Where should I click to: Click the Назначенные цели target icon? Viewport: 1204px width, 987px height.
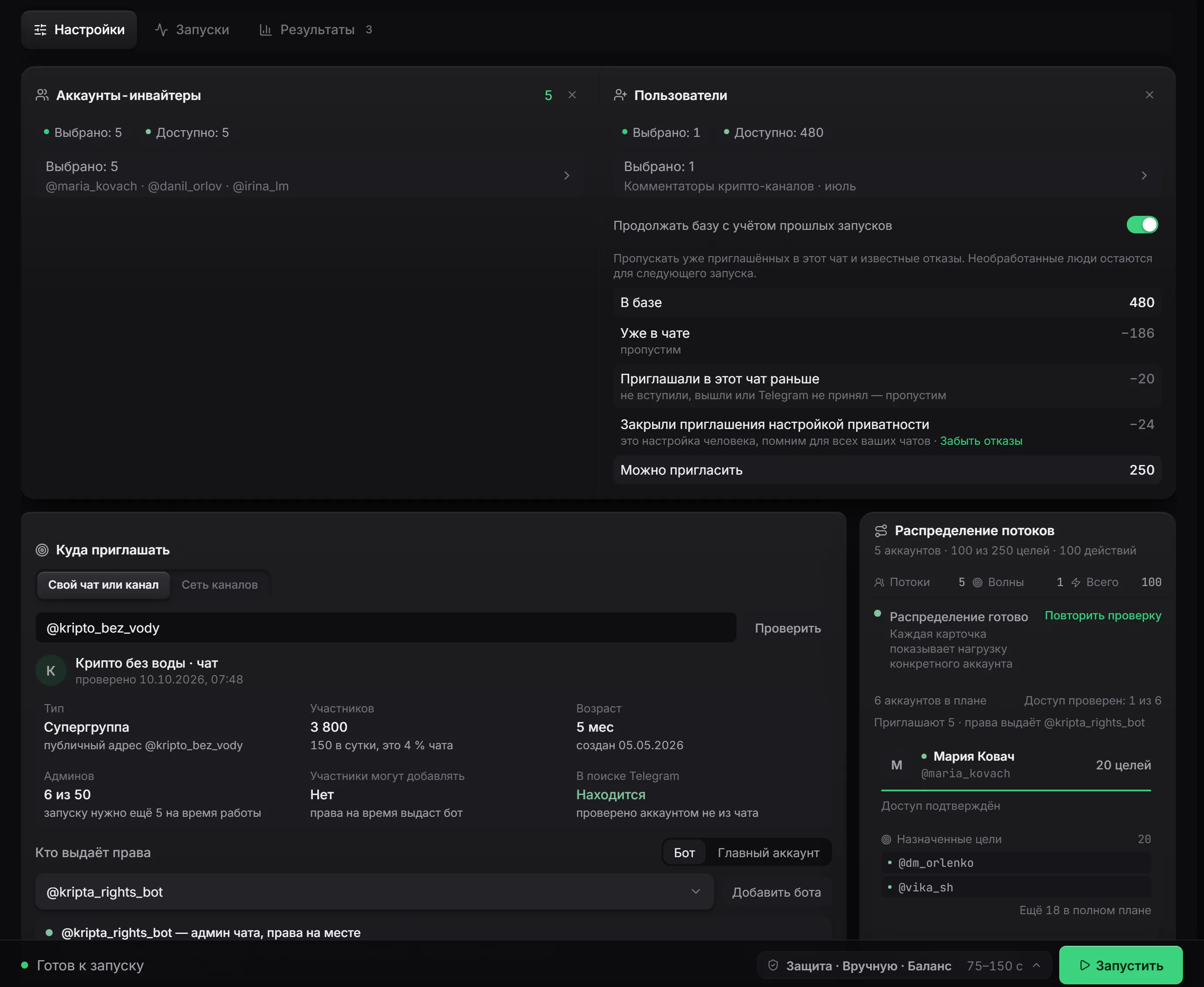click(x=886, y=839)
